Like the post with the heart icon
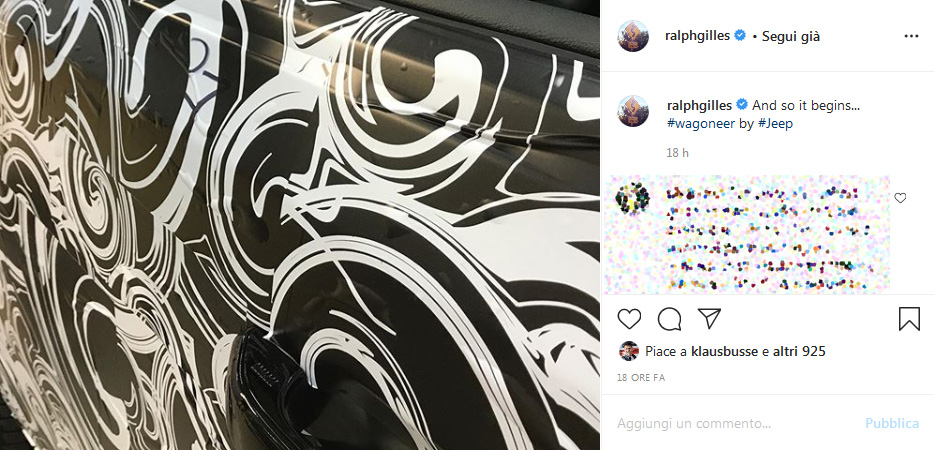Screen dimensions: 934x450 point(629,319)
